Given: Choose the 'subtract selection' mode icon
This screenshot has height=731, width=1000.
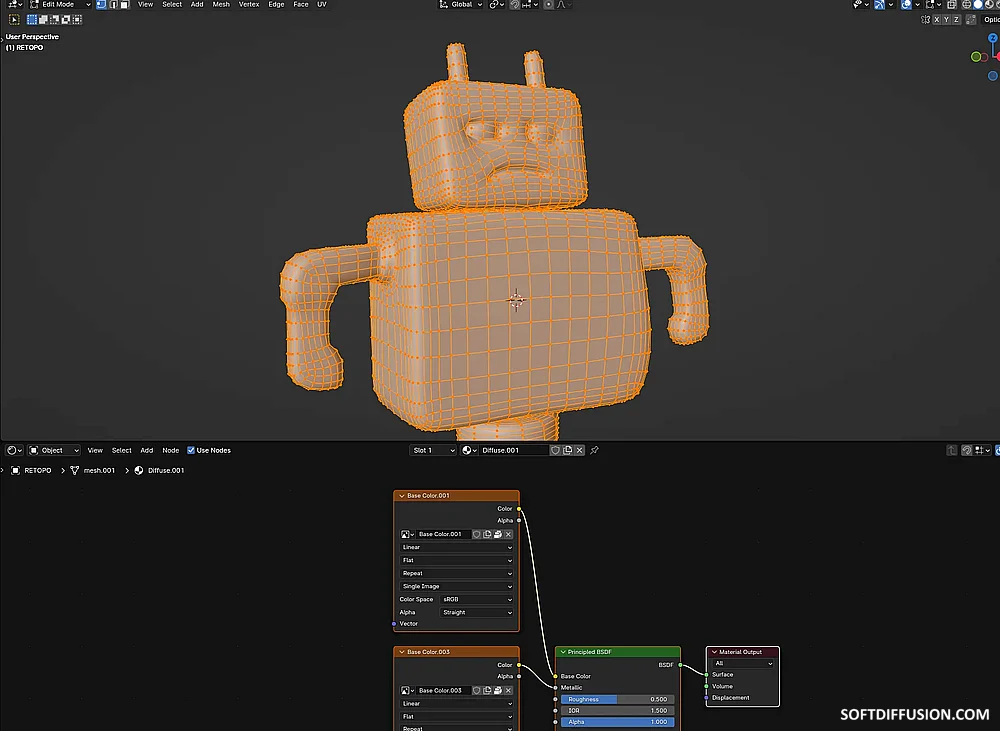Looking at the screenshot, I should pos(55,20).
